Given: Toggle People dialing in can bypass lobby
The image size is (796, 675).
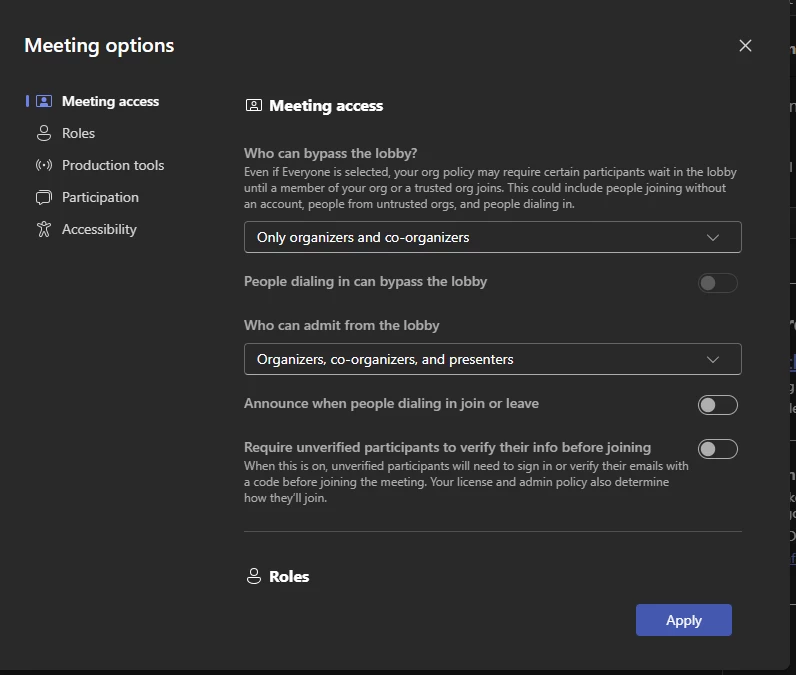Looking at the screenshot, I should 717,283.
